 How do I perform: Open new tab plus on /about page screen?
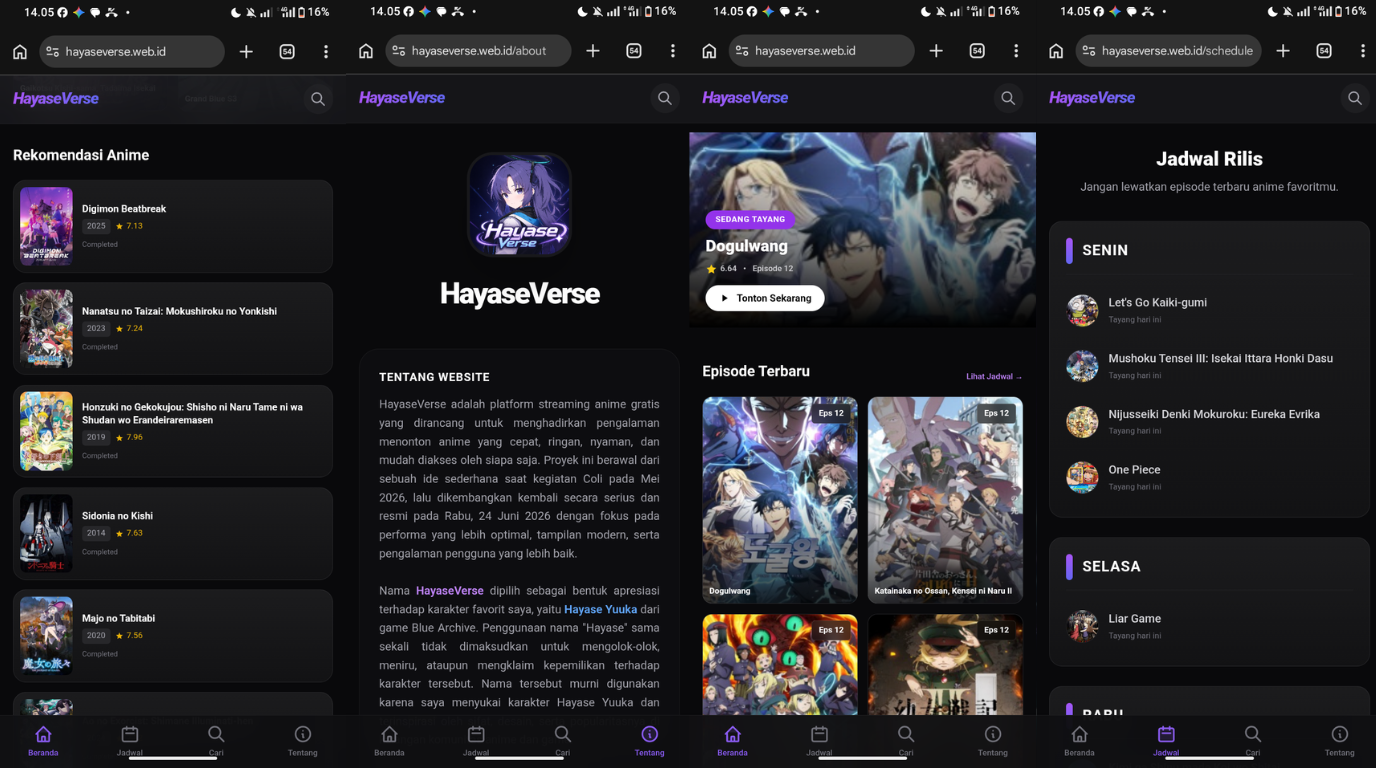pyautogui.click(x=593, y=51)
